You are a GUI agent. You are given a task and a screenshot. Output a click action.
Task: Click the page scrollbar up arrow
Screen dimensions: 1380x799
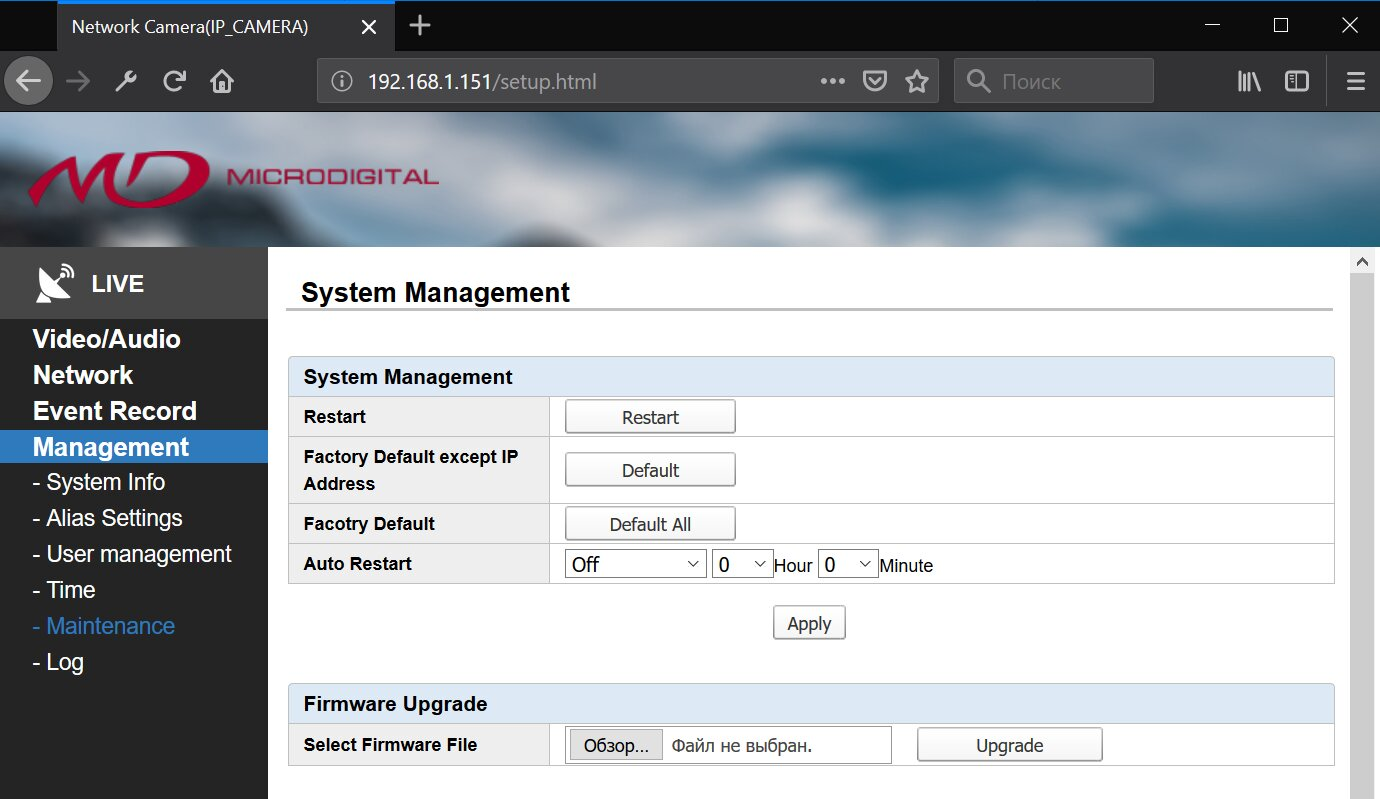click(1362, 261)
